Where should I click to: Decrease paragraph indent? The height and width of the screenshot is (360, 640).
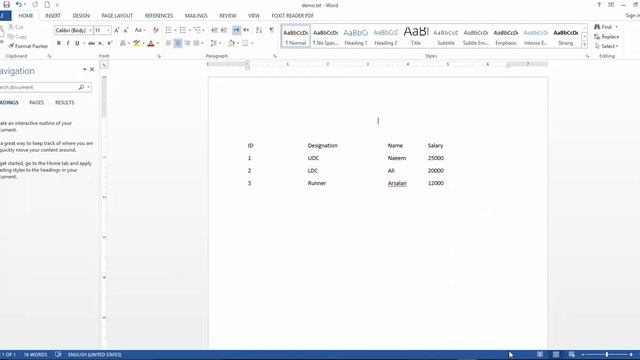click(214, 30)
